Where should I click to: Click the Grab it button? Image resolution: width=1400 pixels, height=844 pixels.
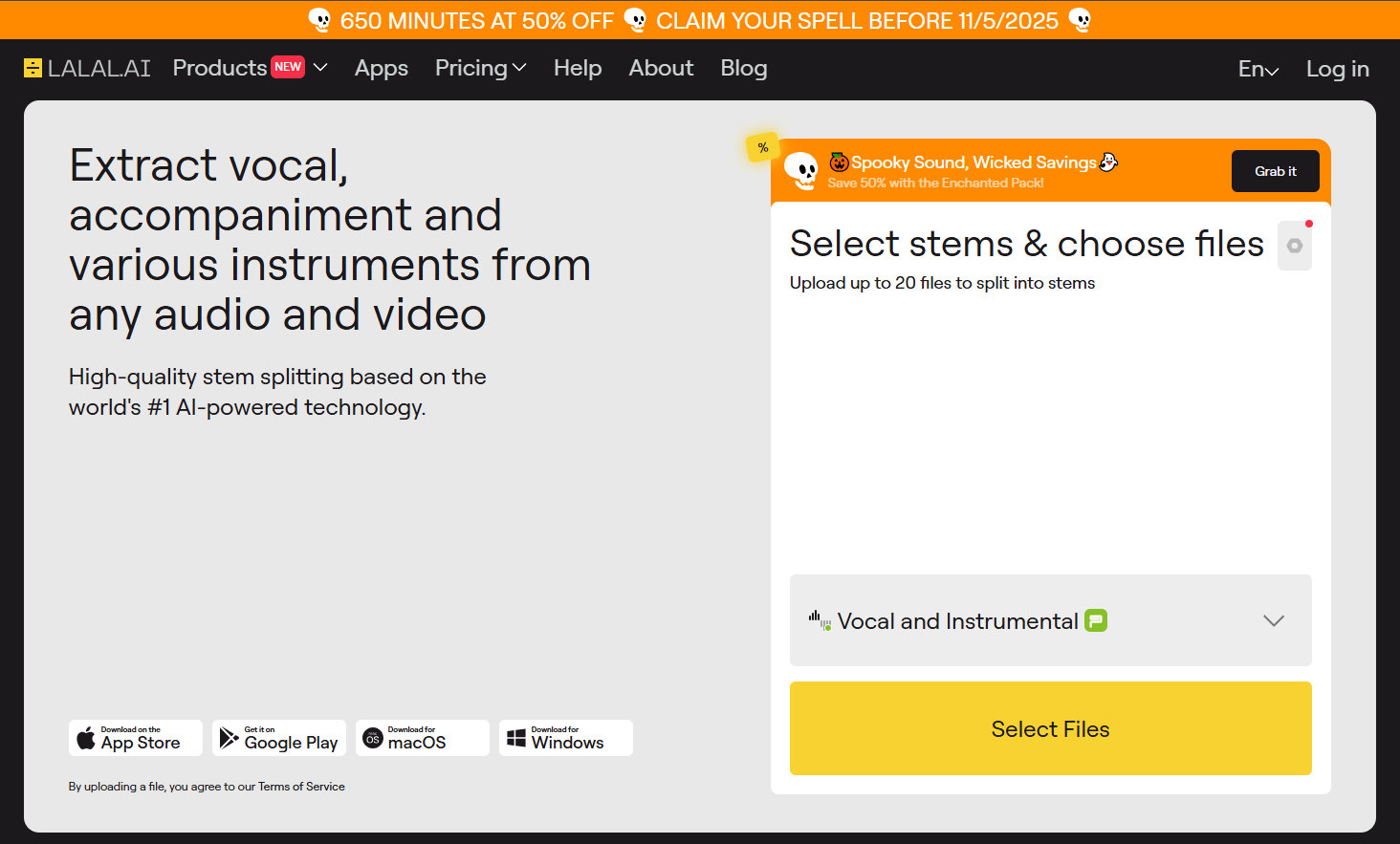(x=1275, y=171)
